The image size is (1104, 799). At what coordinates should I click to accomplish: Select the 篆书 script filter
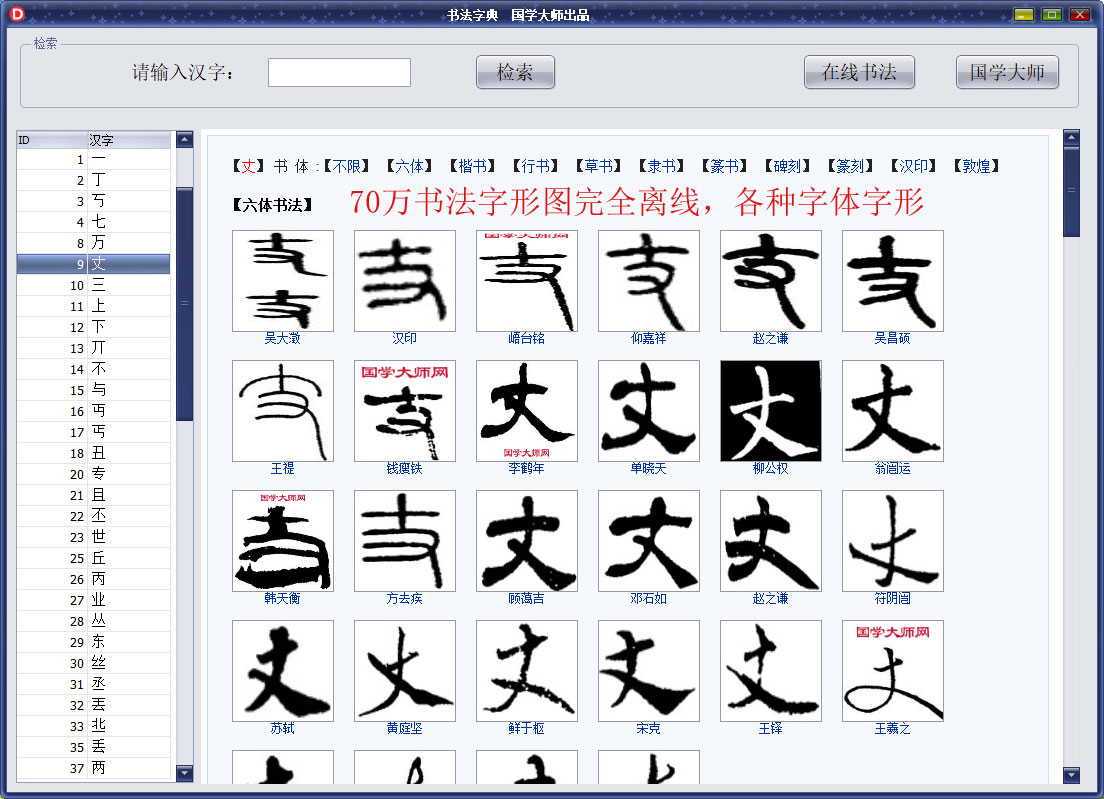point(724,166)
